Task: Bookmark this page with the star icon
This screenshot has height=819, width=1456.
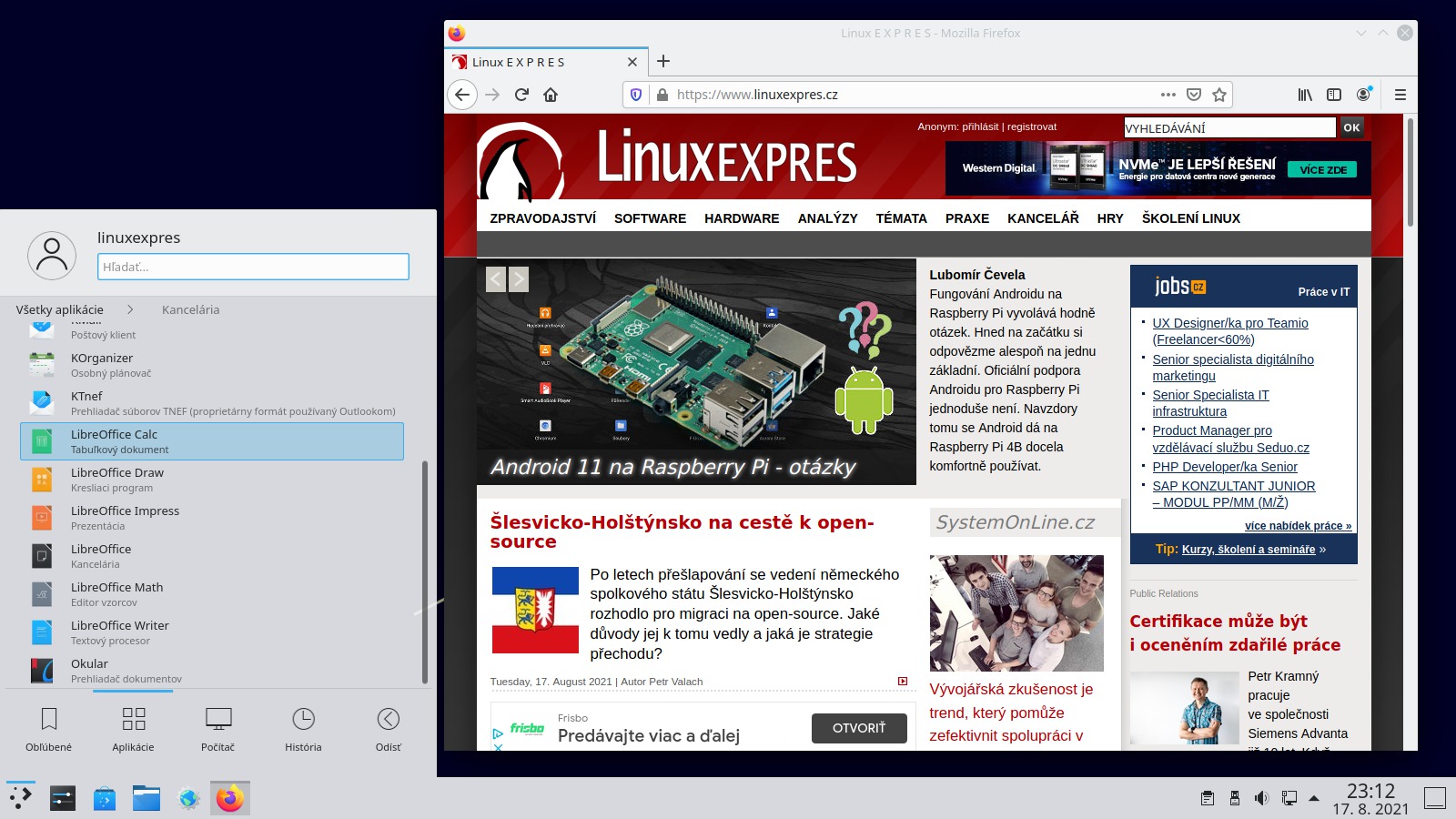Action: pos(1219,95)
